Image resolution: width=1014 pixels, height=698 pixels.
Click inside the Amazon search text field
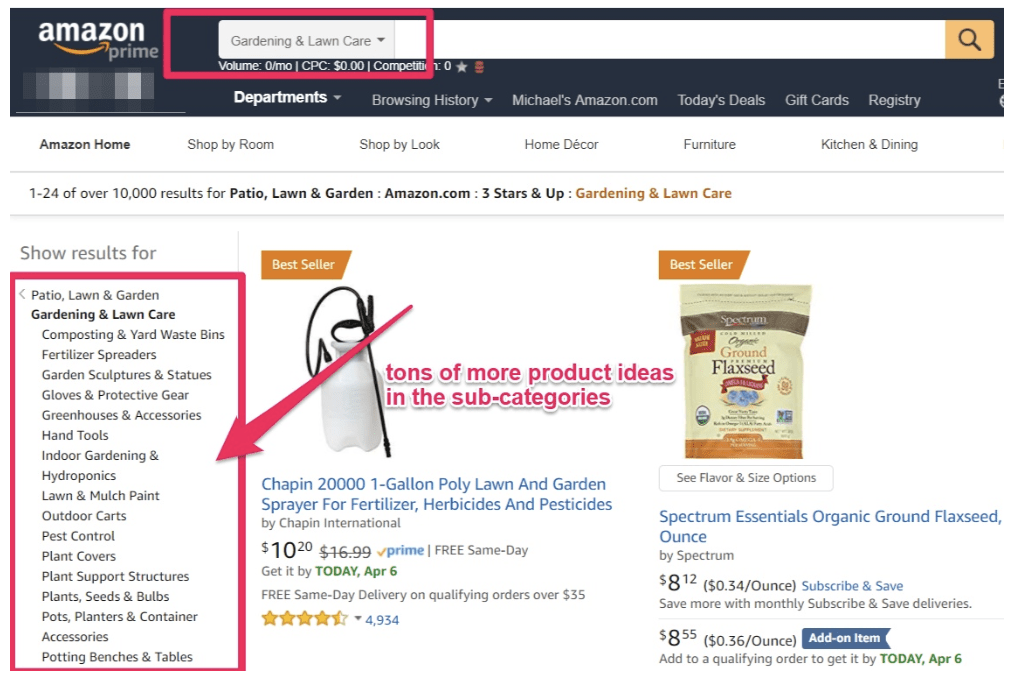pos(669,39)
